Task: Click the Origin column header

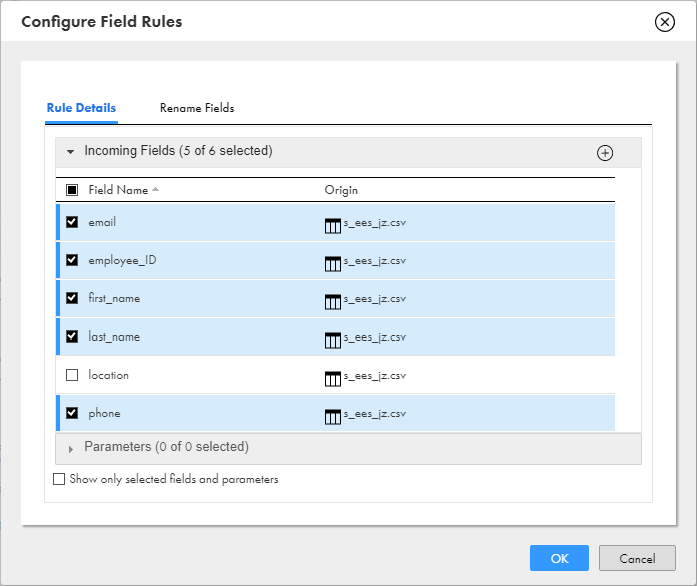Action: pyautogui.click(x=341, y=190)
